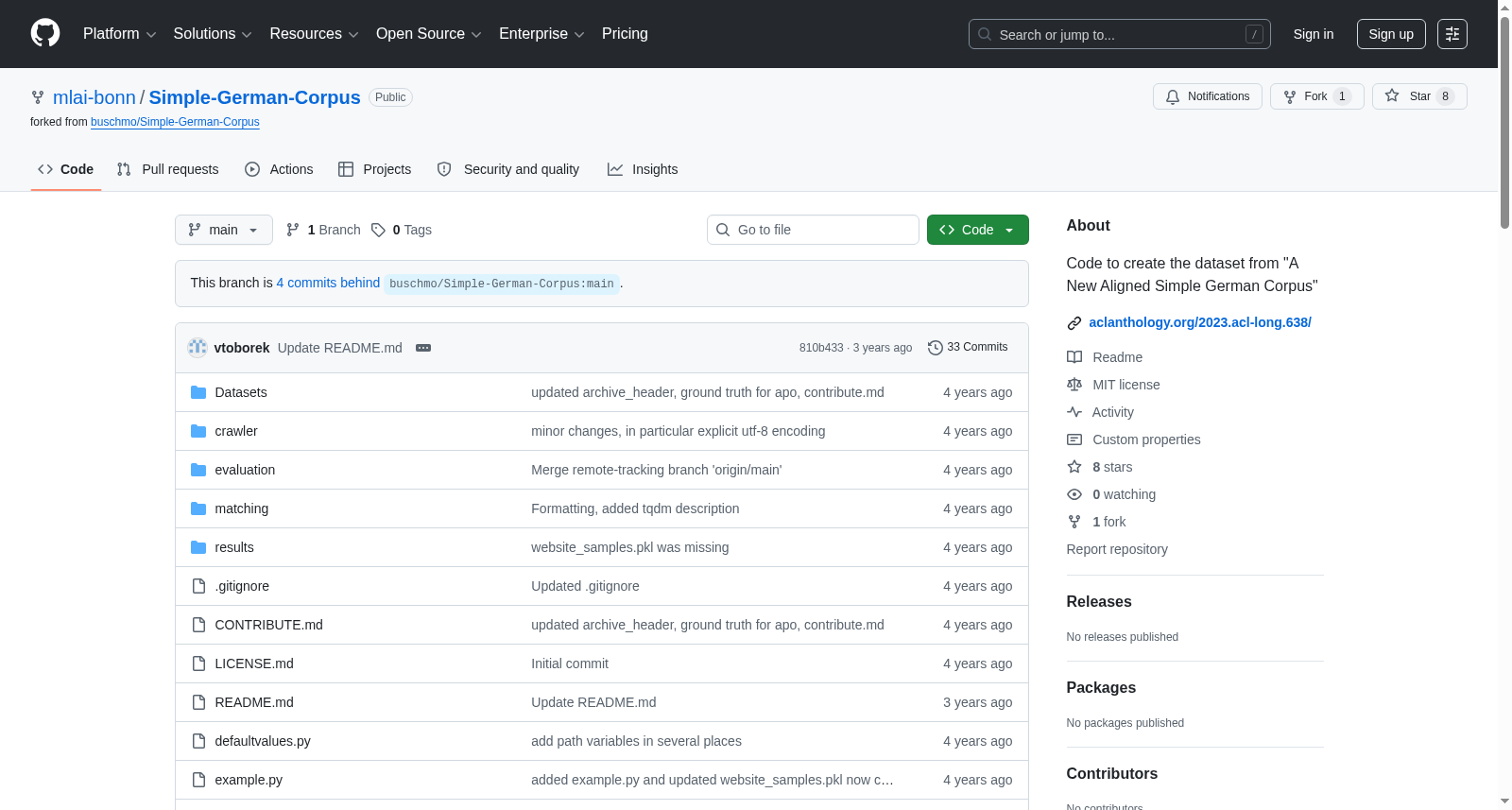Image resolution: width=1512 pixels, height=810 pixels.
Task: Click the GitHub logo icon
Action: pyautogui.click(x=45, y=34)
